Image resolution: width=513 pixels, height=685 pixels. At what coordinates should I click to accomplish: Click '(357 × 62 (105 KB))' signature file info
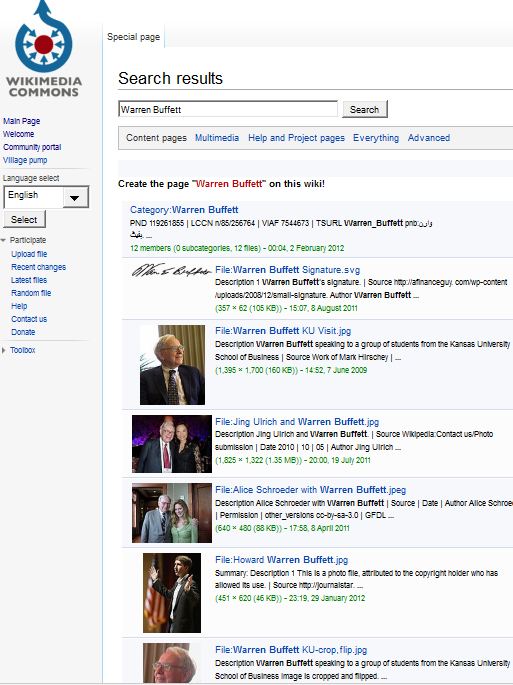248,308
